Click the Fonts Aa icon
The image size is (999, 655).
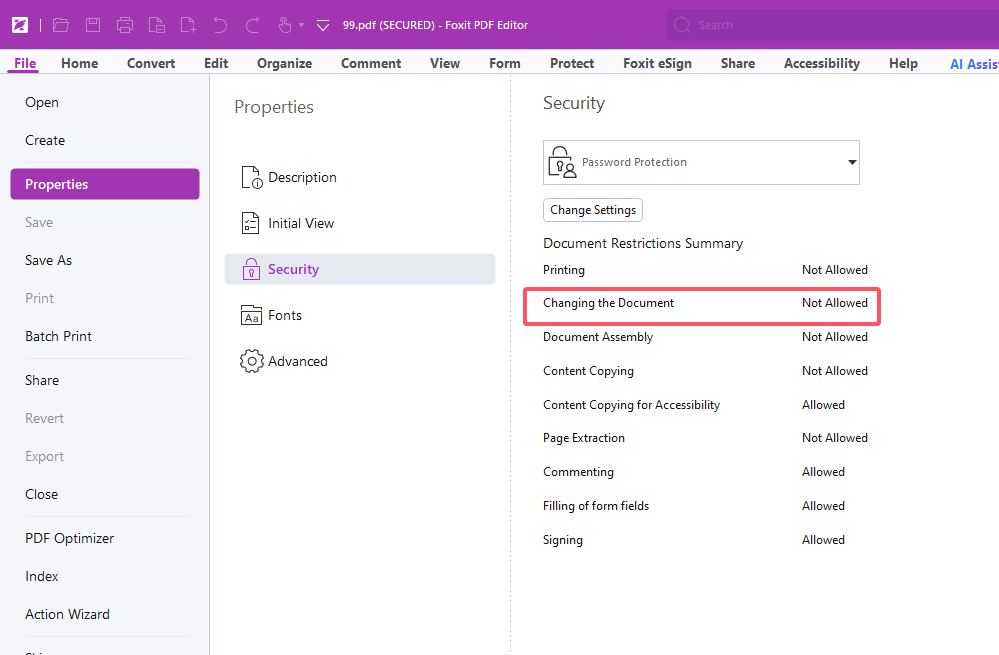251,315
